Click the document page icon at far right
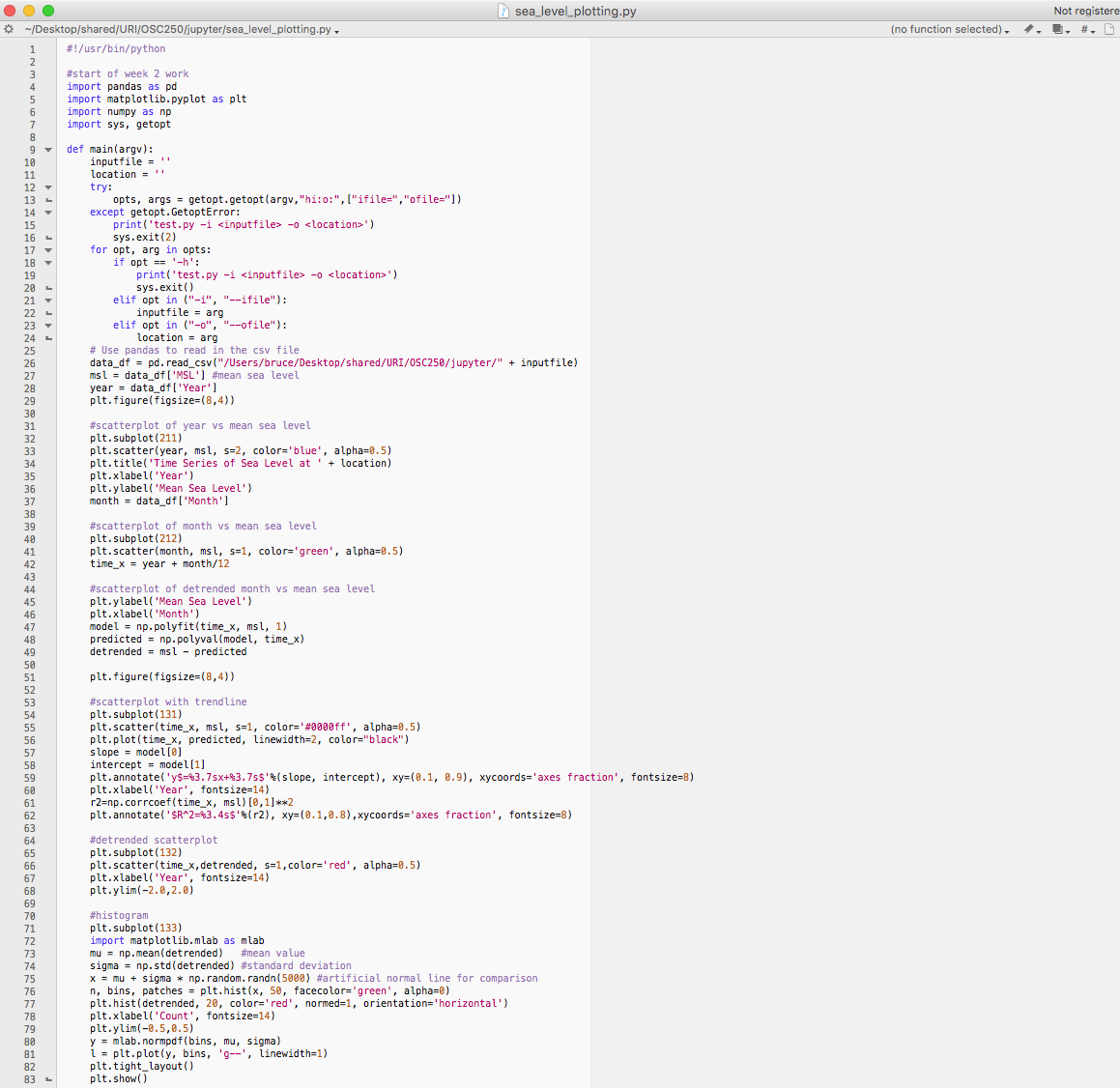The width and height of the screenshot is (1120, 1088). point(1109,30)
